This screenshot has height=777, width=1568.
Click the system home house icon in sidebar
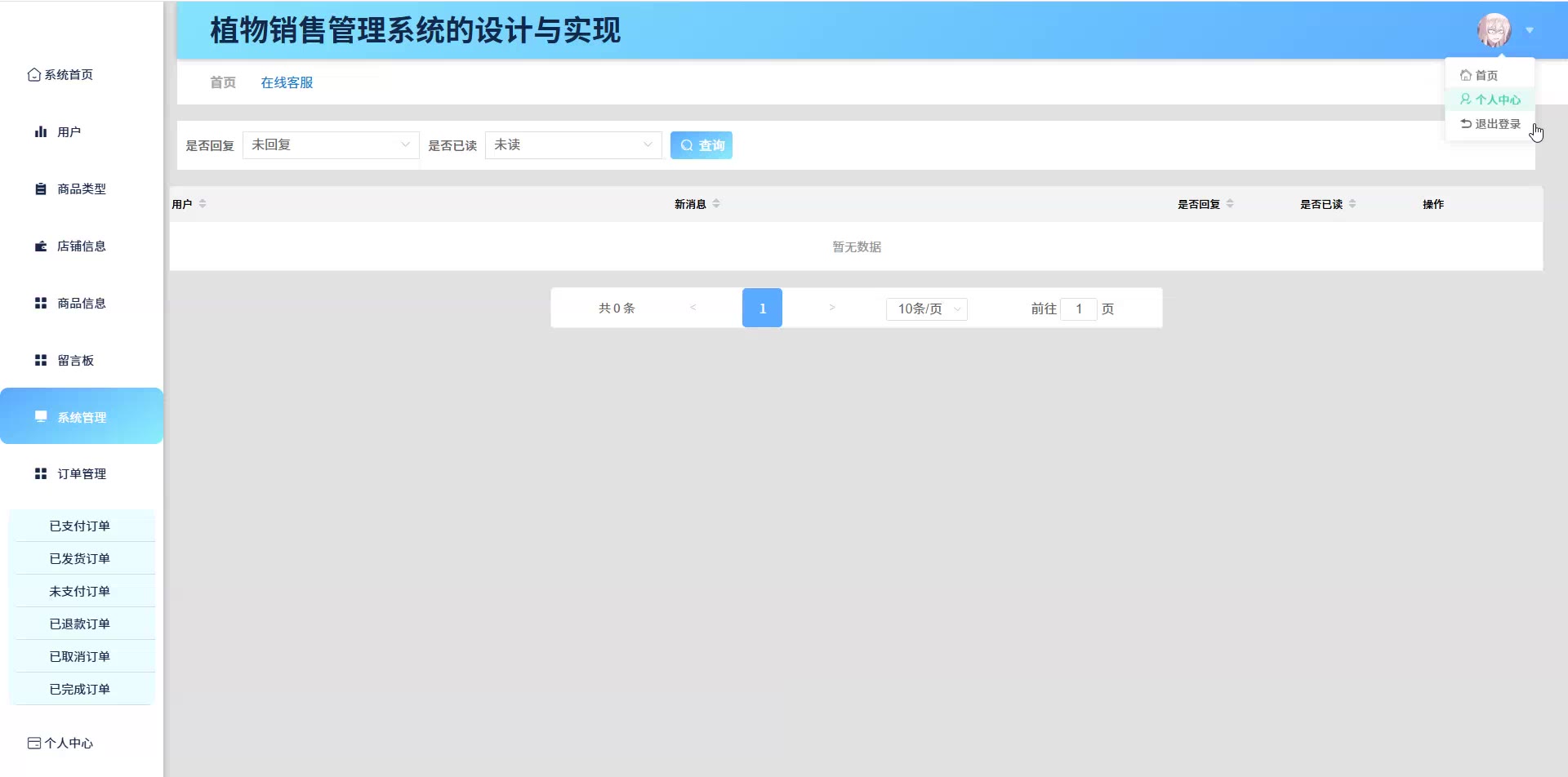[34, 75]
